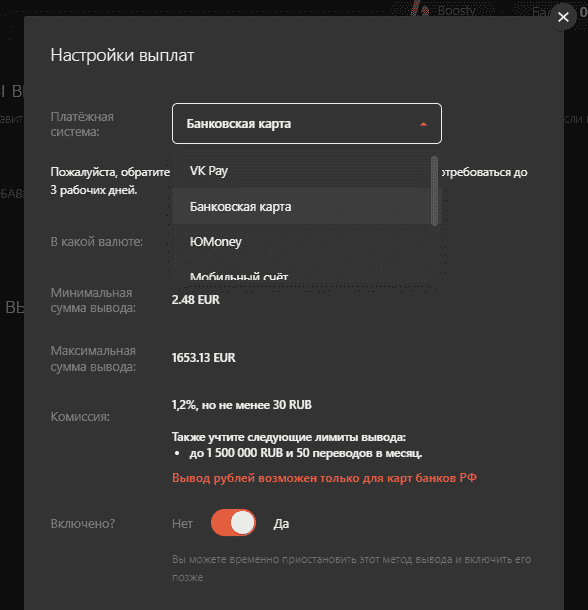The image size is (588, 610).
Task: Click the В какой валюте label
Action: click(97, 242)
